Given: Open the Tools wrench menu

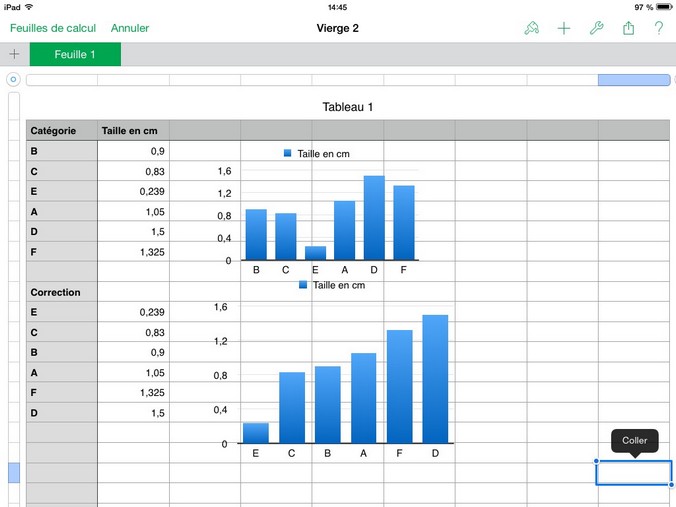Looking at the screenshot, I should [596, 28].
